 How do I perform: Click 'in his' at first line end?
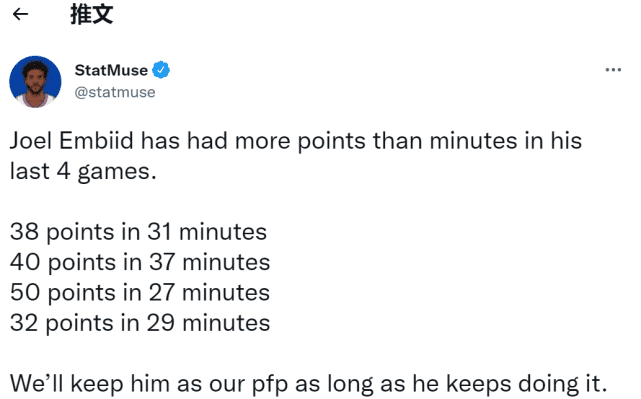click(553, 141)
